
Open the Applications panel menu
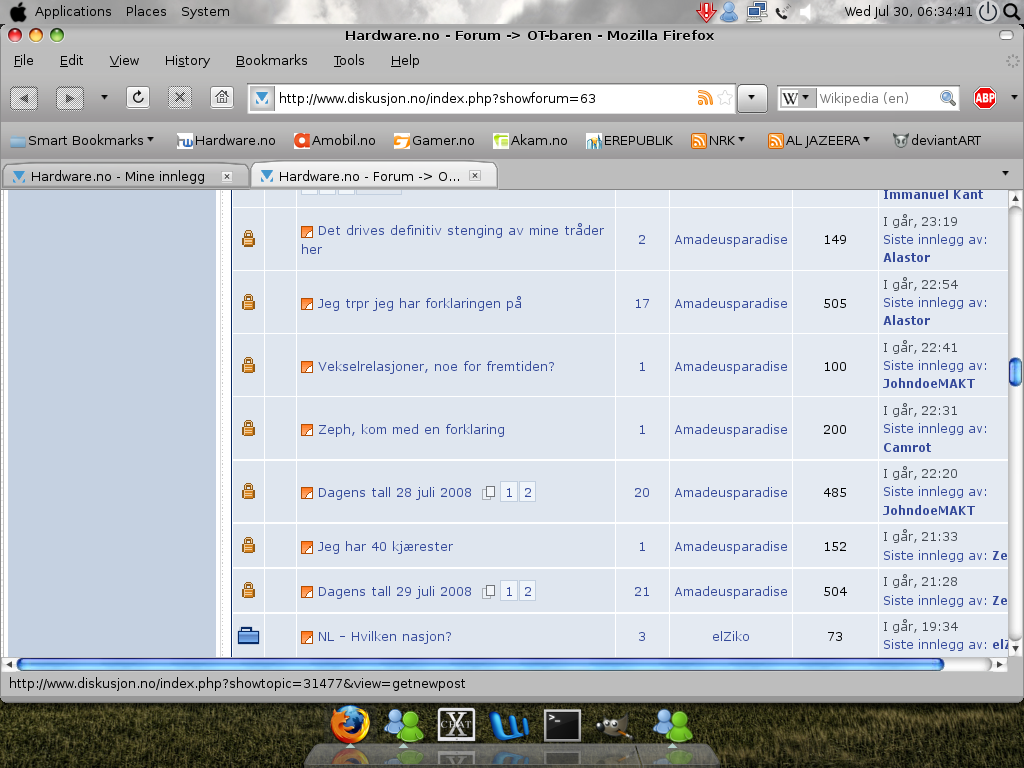tap(73, 12)
